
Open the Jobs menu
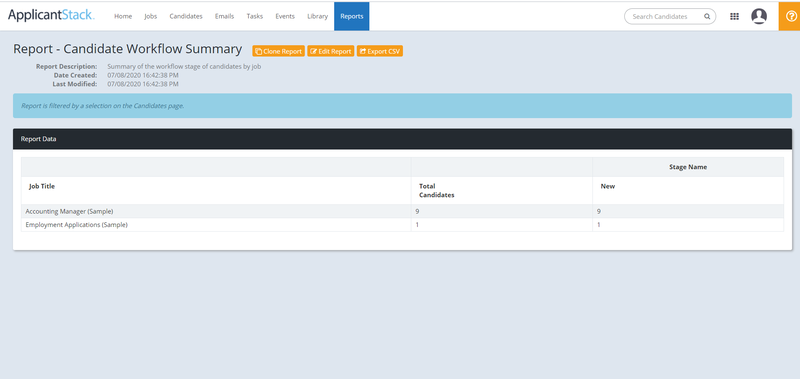pyautogui.click(x=151, y=16)
